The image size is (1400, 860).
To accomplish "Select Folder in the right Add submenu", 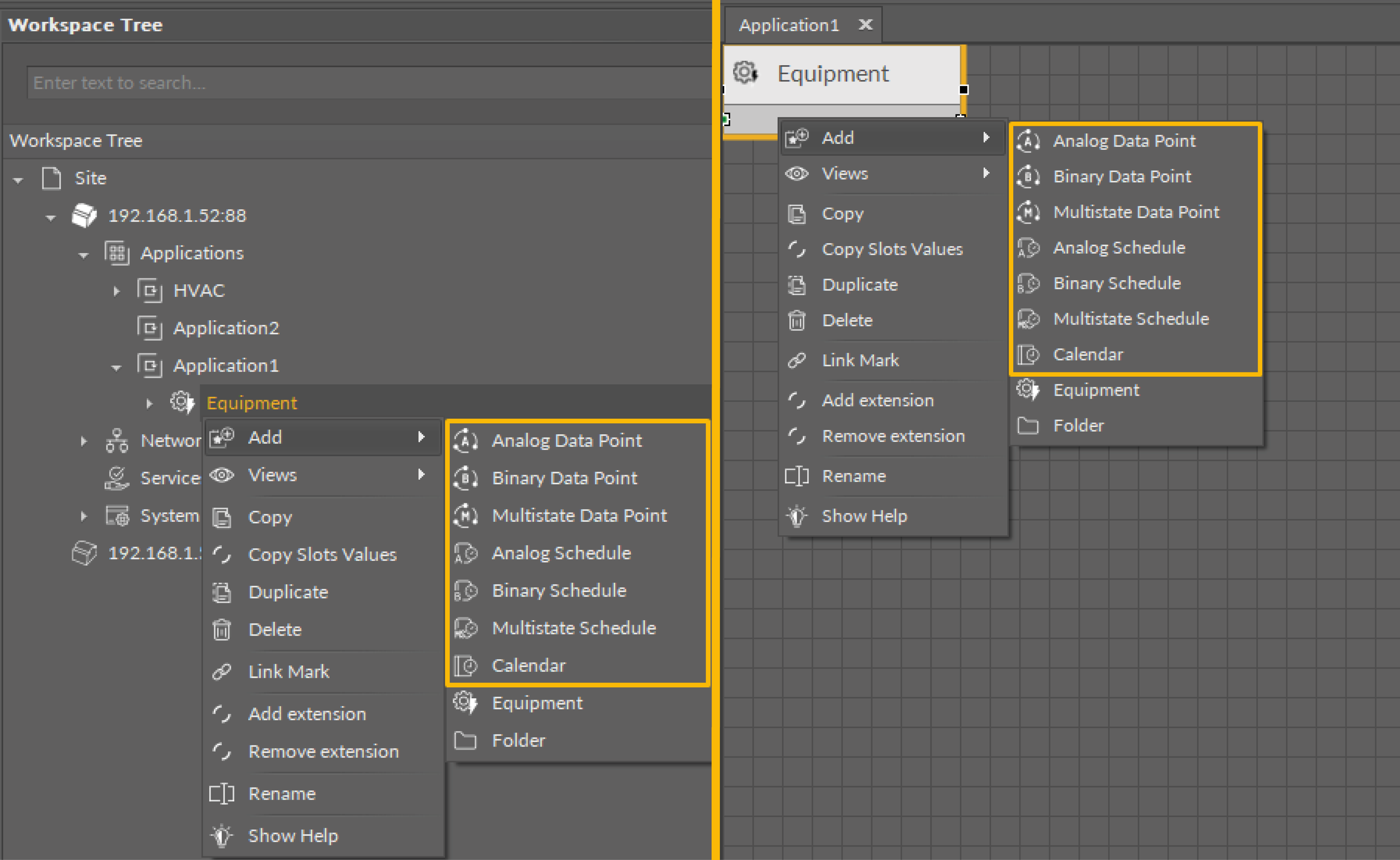I will coord(1078,425).
